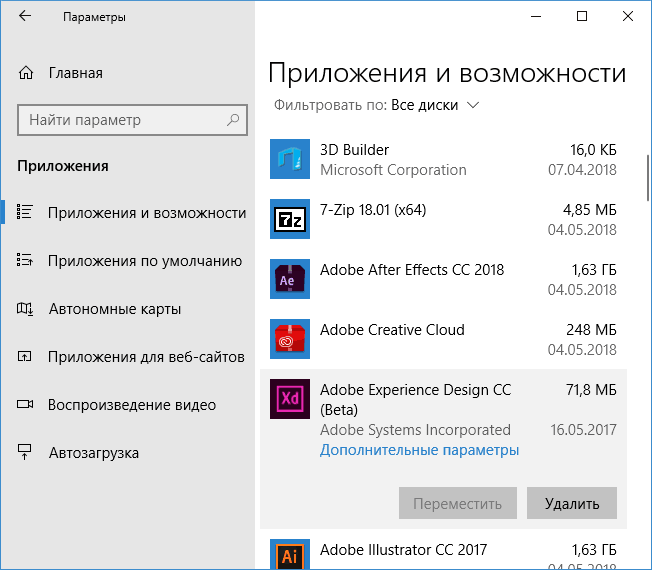652x570 pixels.
Task: Click the vertical scrollbar of apps list
Action: (647, 178)
